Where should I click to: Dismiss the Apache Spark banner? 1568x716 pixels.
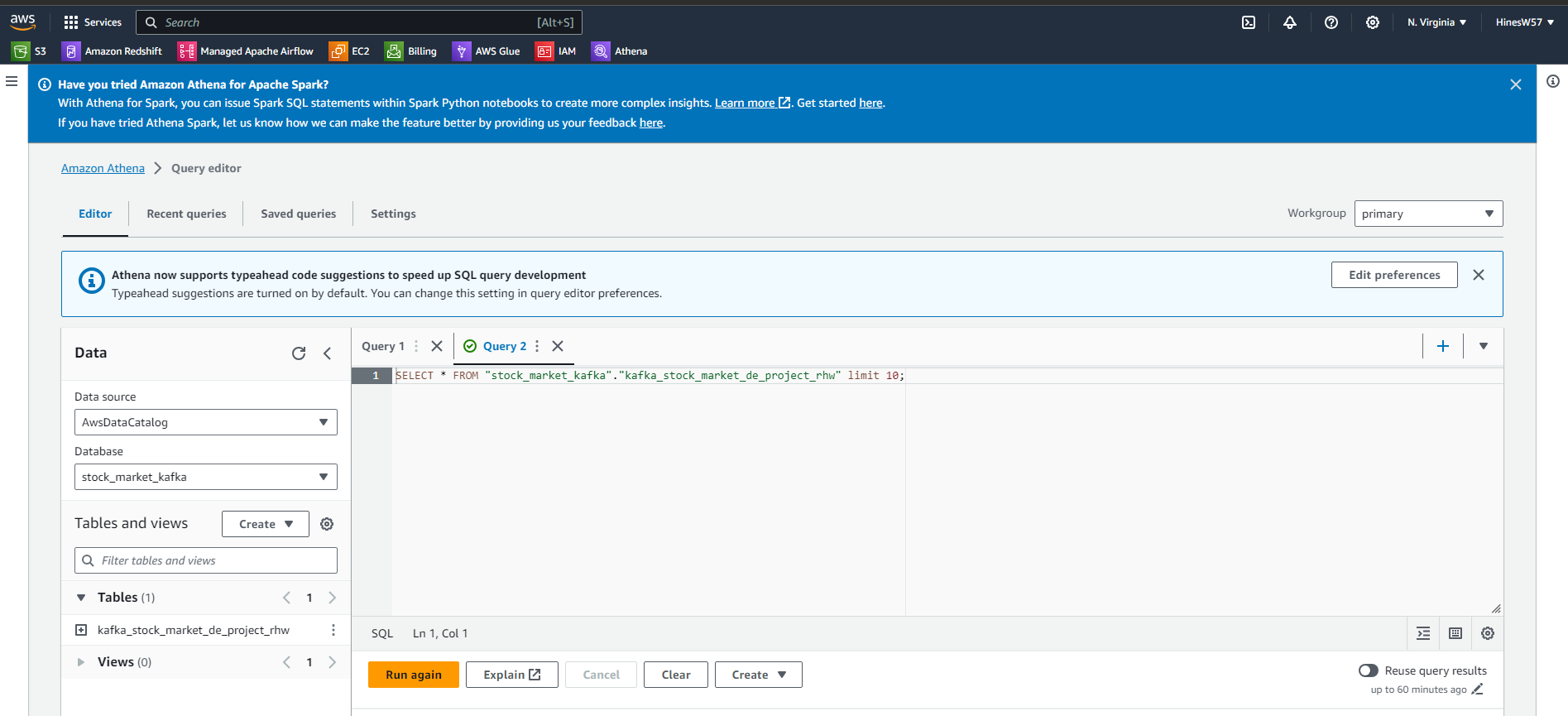1516,84
